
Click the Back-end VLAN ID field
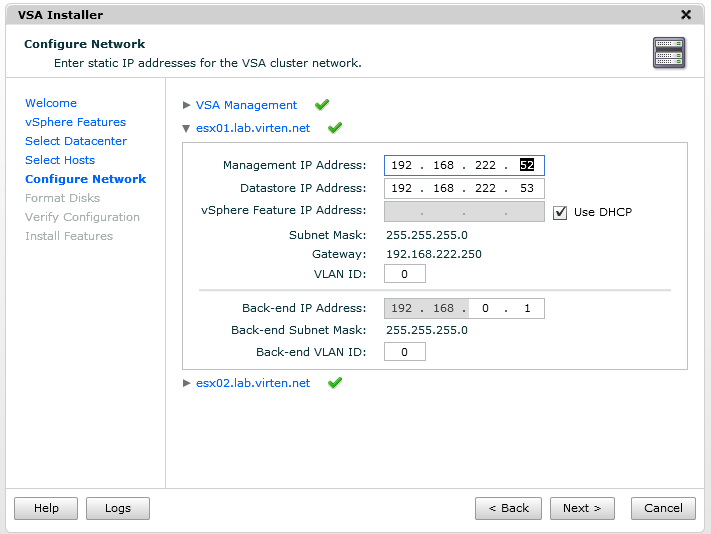pos(404,352)
